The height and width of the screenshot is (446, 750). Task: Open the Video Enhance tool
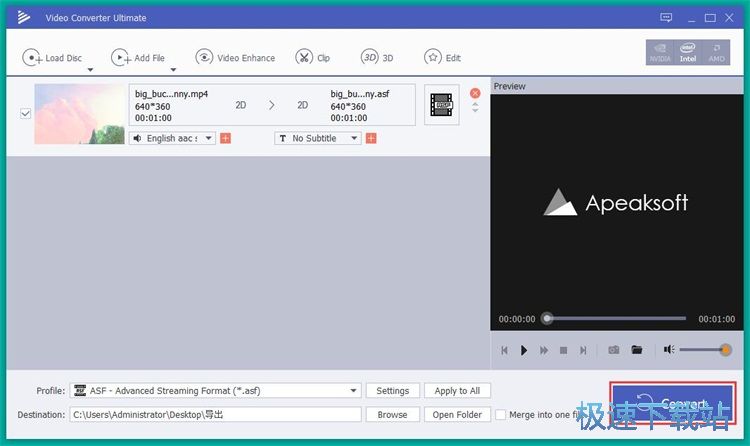pyautogui.click(x=235, y=58)
